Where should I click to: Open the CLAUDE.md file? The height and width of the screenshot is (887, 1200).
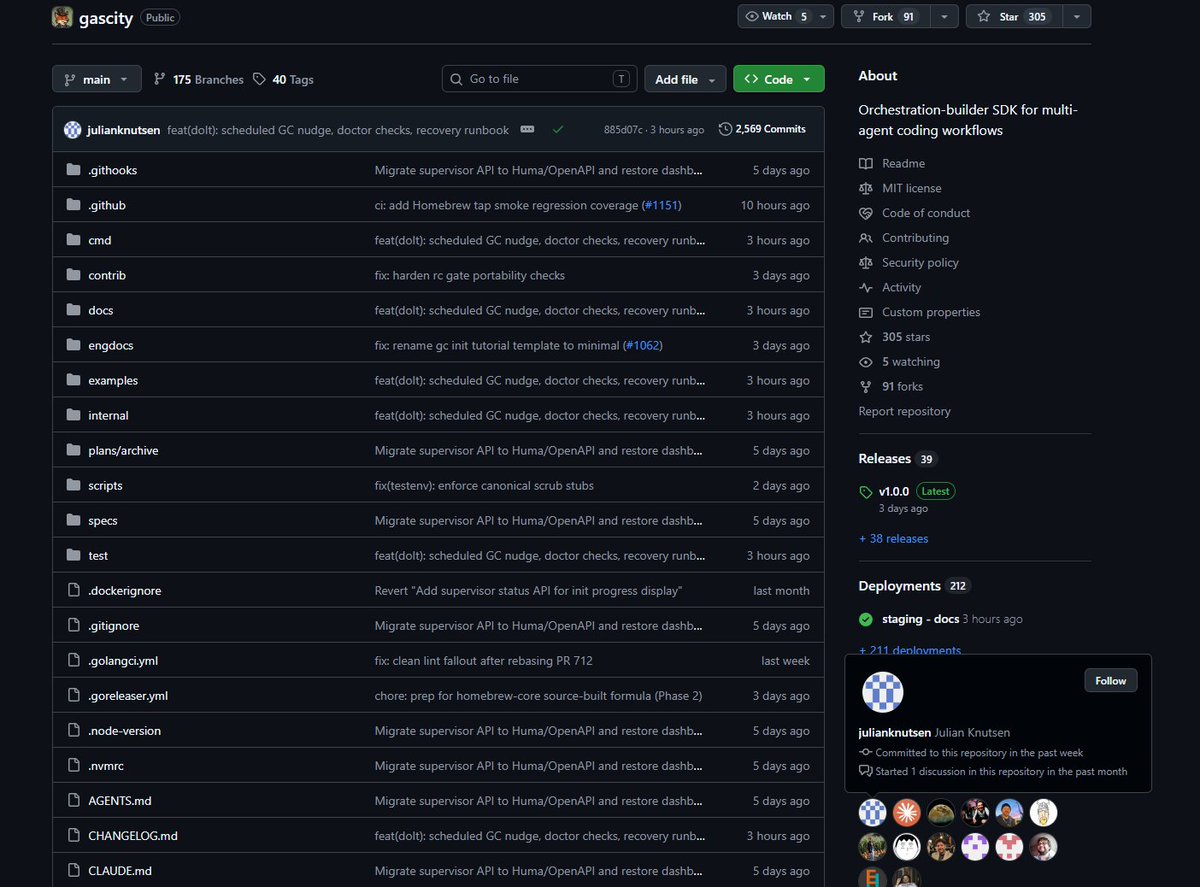click(x=120, y=870)
